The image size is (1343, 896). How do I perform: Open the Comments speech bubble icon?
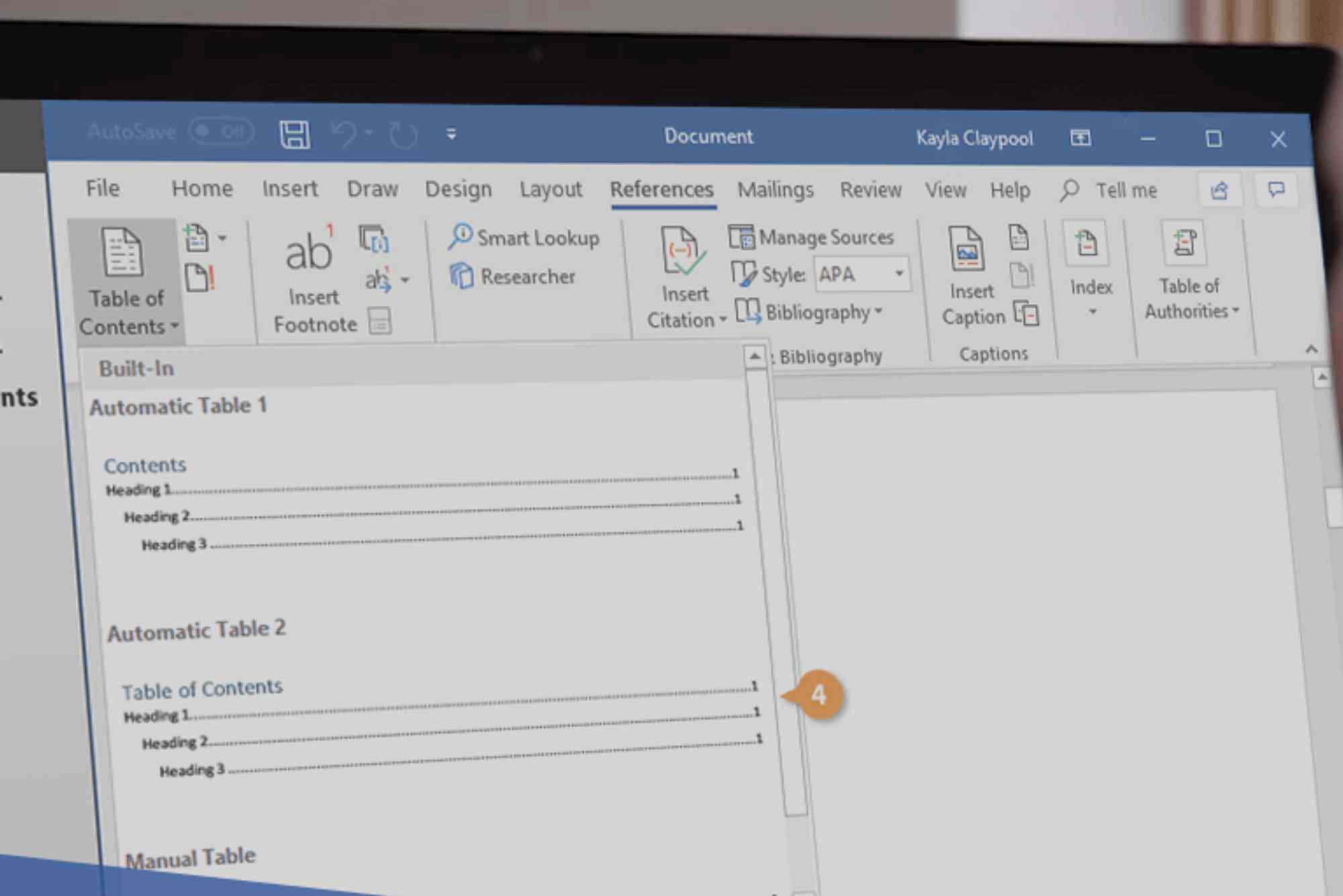1276,191
